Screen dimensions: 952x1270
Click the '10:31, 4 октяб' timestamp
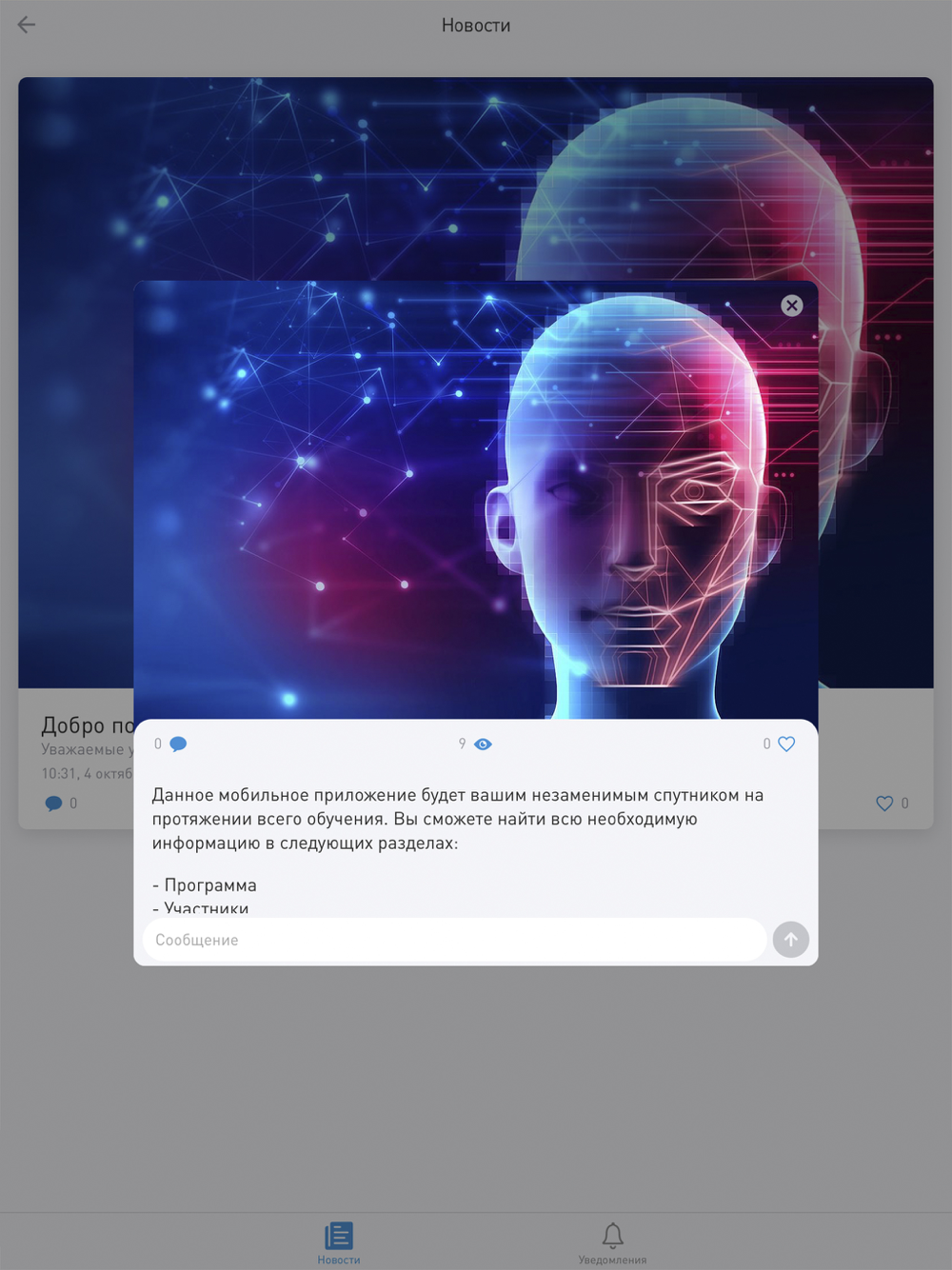[87, 773]
